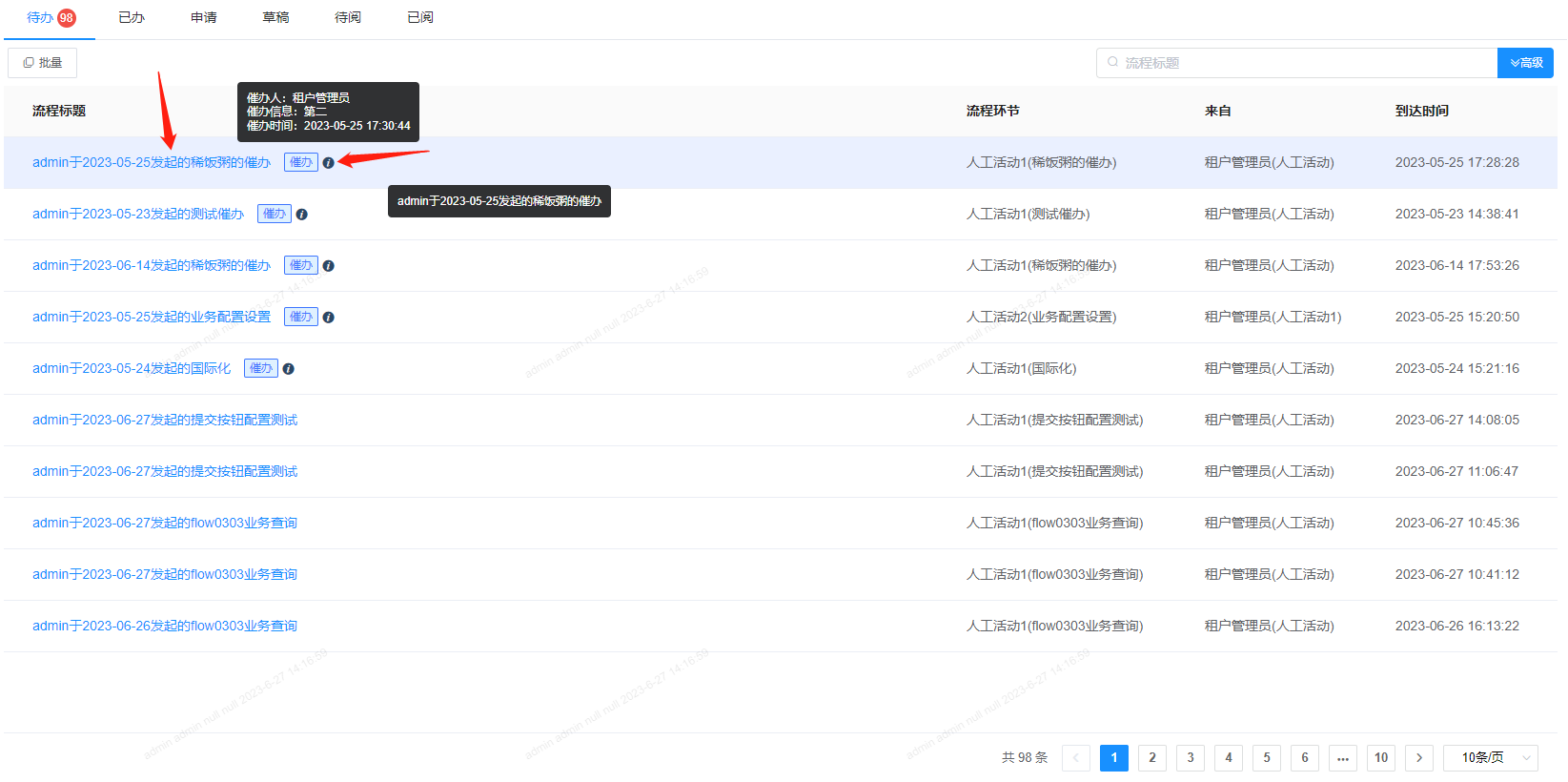This screenshot has width=1568, height=782.
Task: Click info icon for 05-25 稀饭粥的催办 row
Action: (328, 163)
